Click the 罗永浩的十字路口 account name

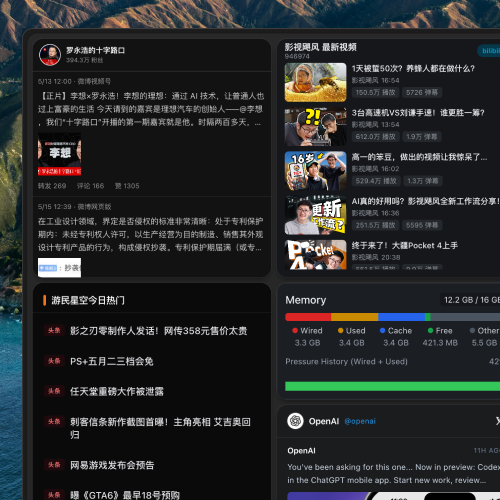95,50
